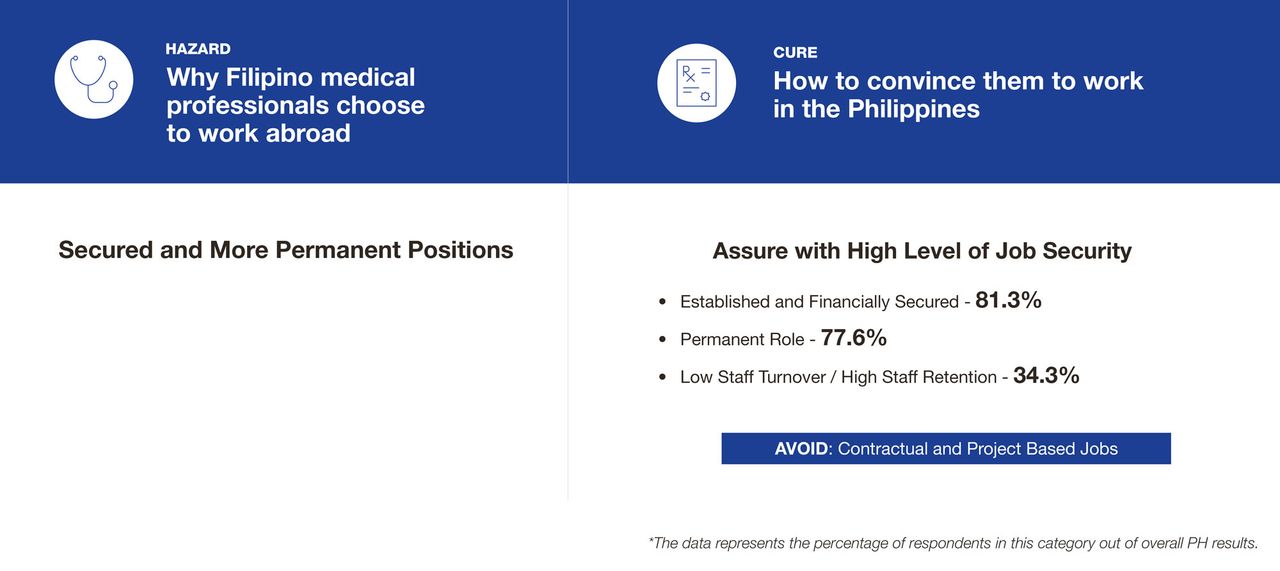1280x571 pixels.
Task: Click the 81.3% statistic
Action: coord(1008,300)
